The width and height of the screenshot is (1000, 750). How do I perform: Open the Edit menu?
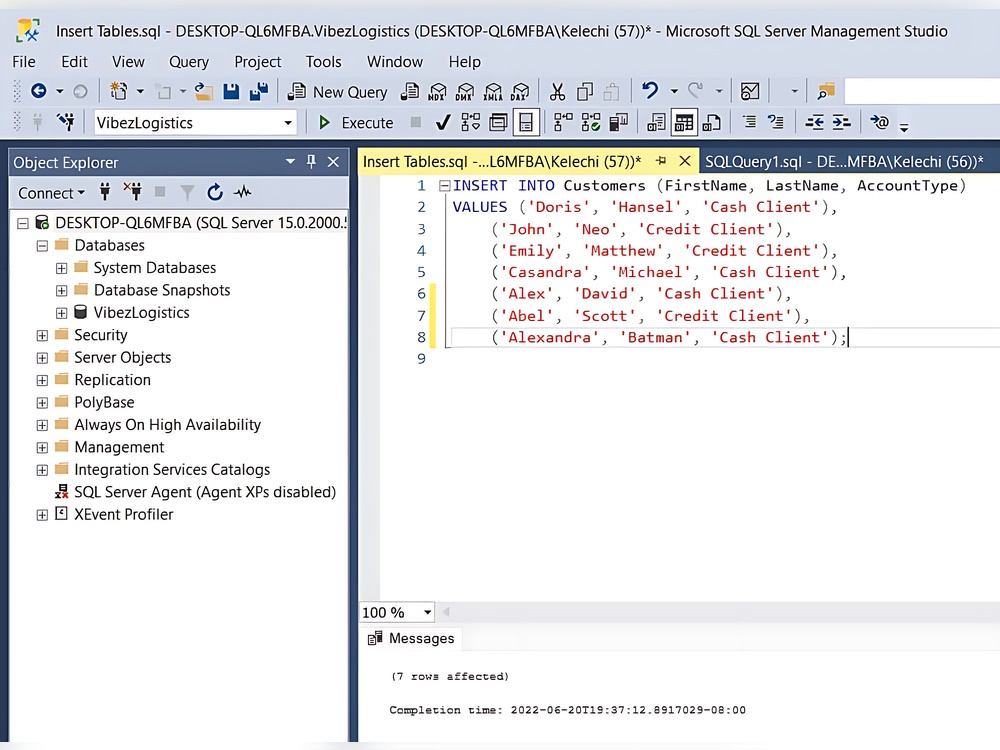(74, 62)
